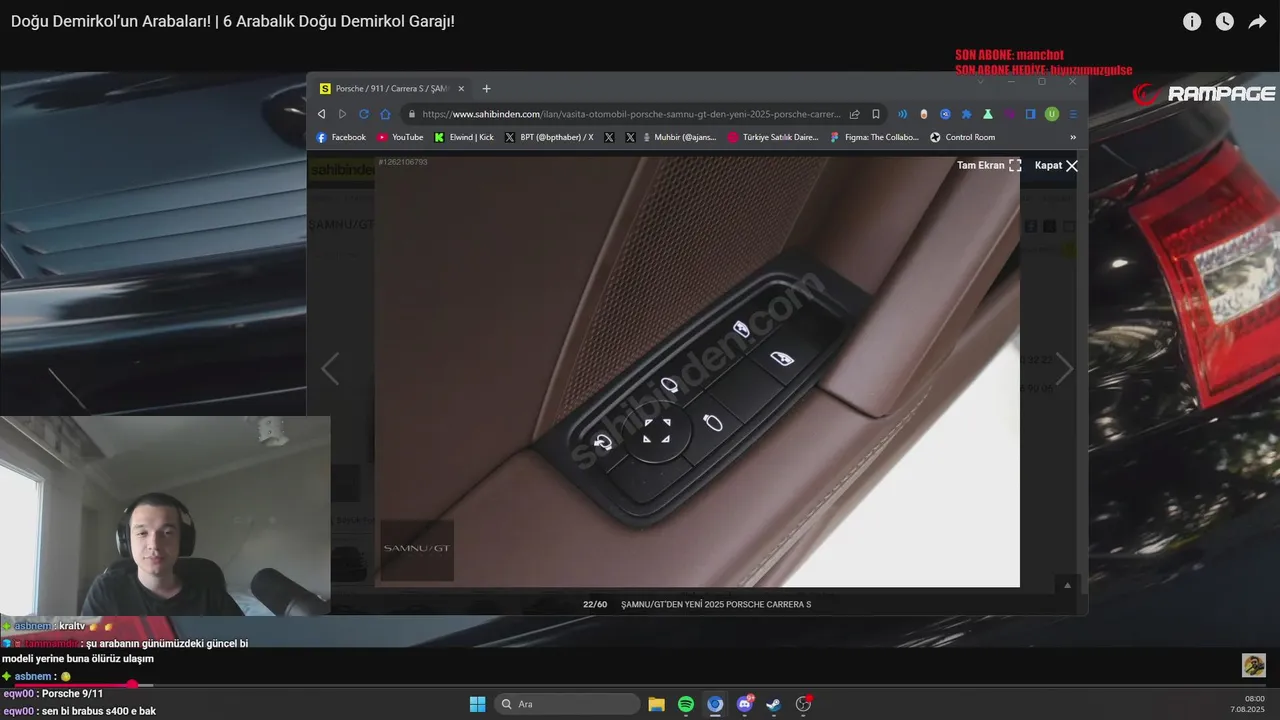
Task: Select the Porsche / 911 / Carrera S tab
Action: pyautogui.click(x=391, y=88)
